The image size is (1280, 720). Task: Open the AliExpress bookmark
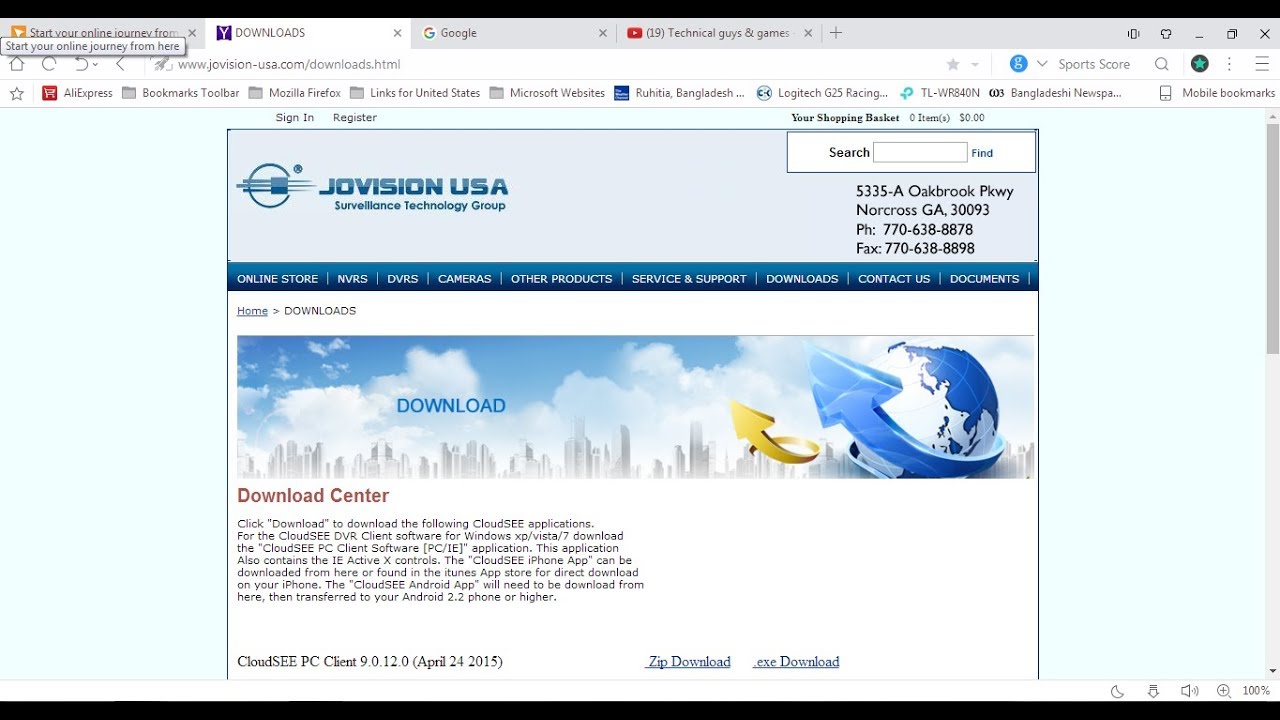click(78, 93)
